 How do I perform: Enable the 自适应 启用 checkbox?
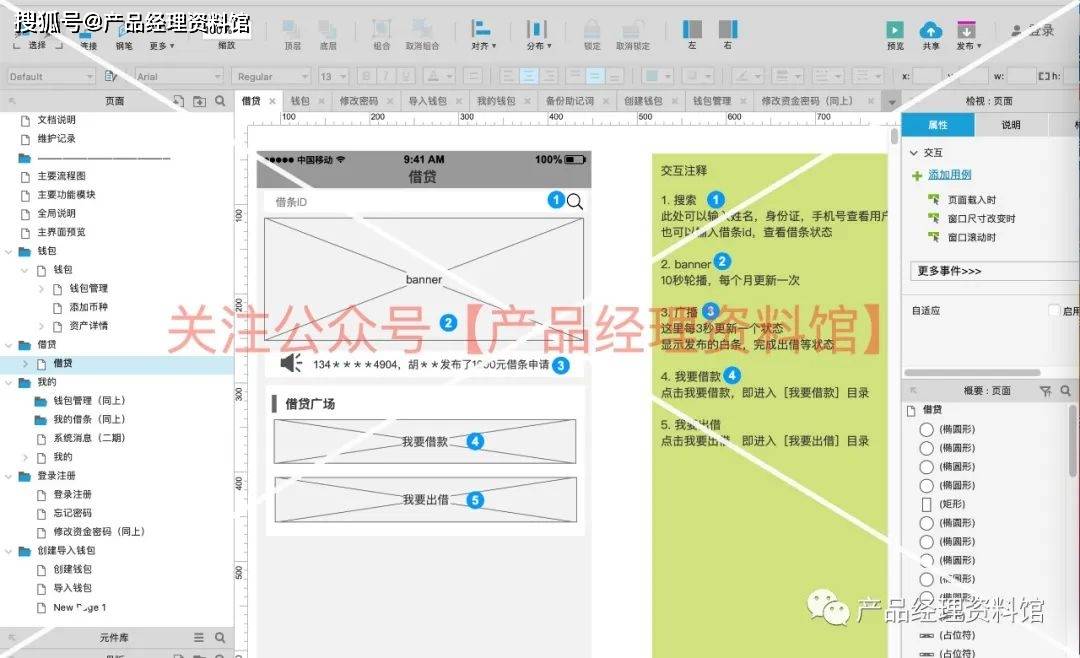click(x=1054, y=310)
